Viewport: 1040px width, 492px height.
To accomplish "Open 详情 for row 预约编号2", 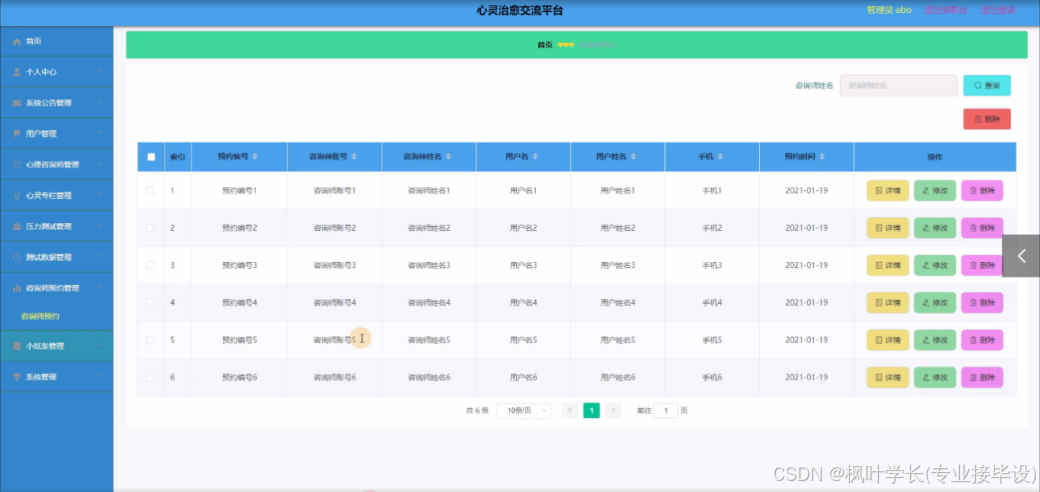I will (887, 228).
